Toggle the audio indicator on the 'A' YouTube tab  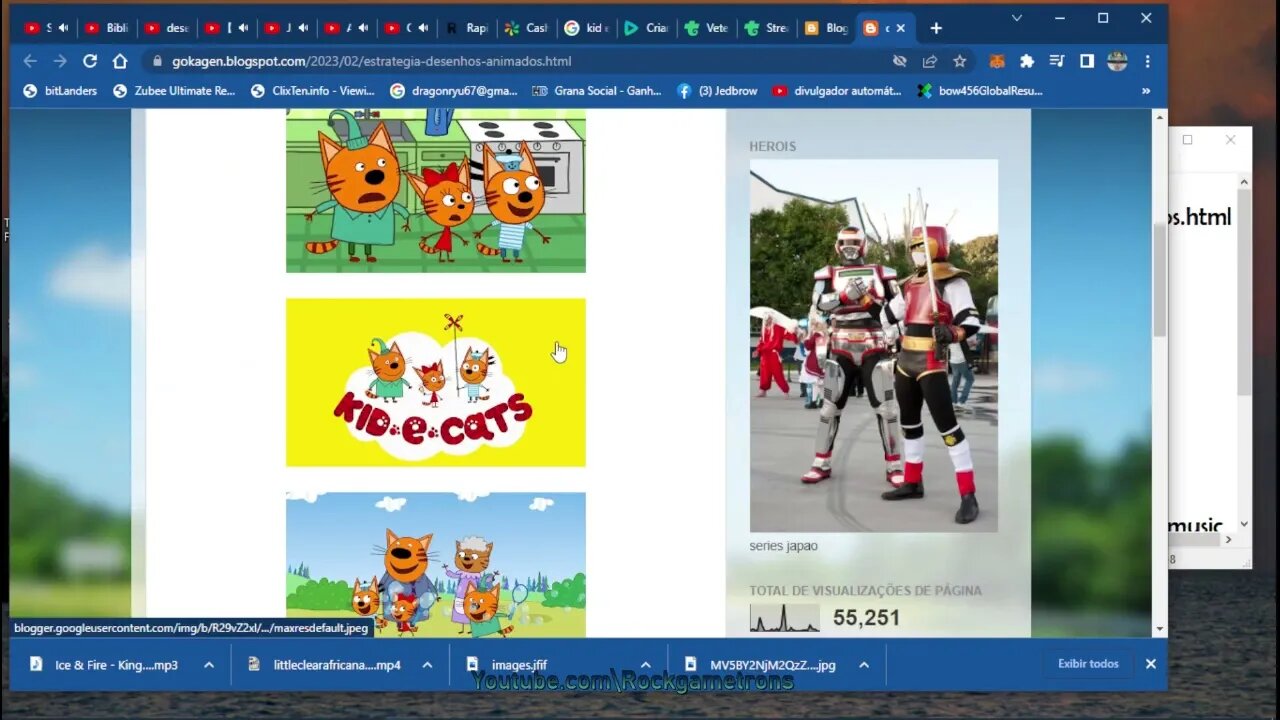pyautogui.click(x=362, y=28)
